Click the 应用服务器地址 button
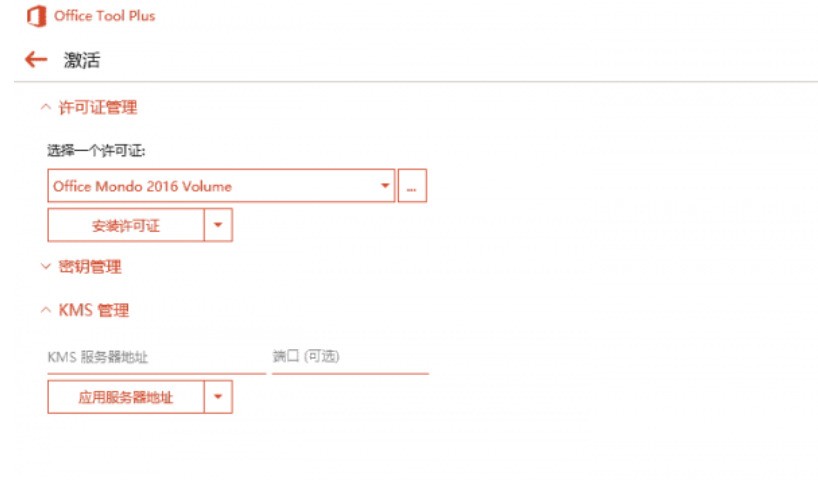 pos(126,397)
